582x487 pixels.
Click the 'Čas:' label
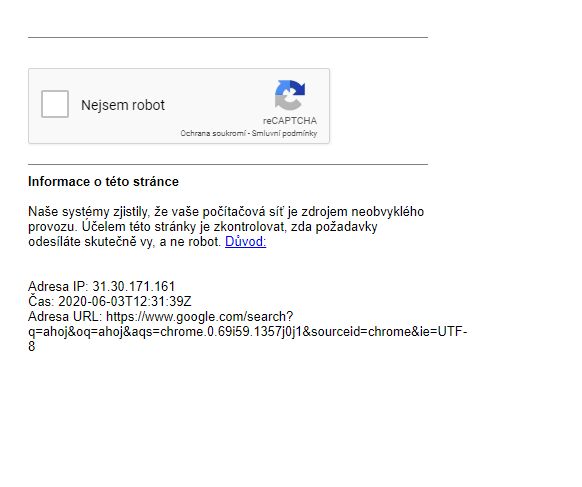(x=42, y=301)
